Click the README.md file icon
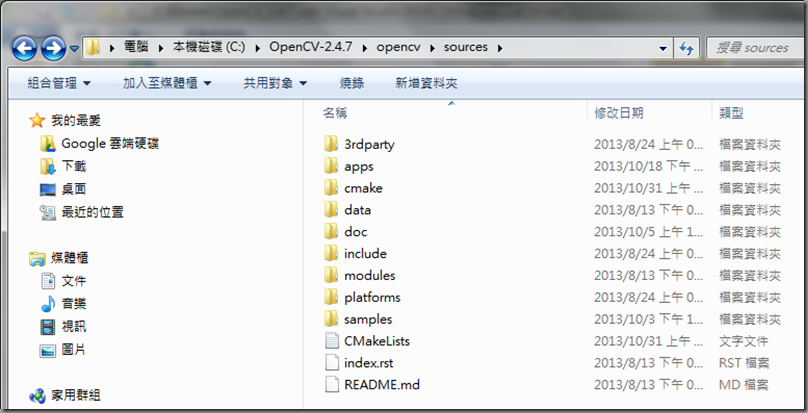 332,385
